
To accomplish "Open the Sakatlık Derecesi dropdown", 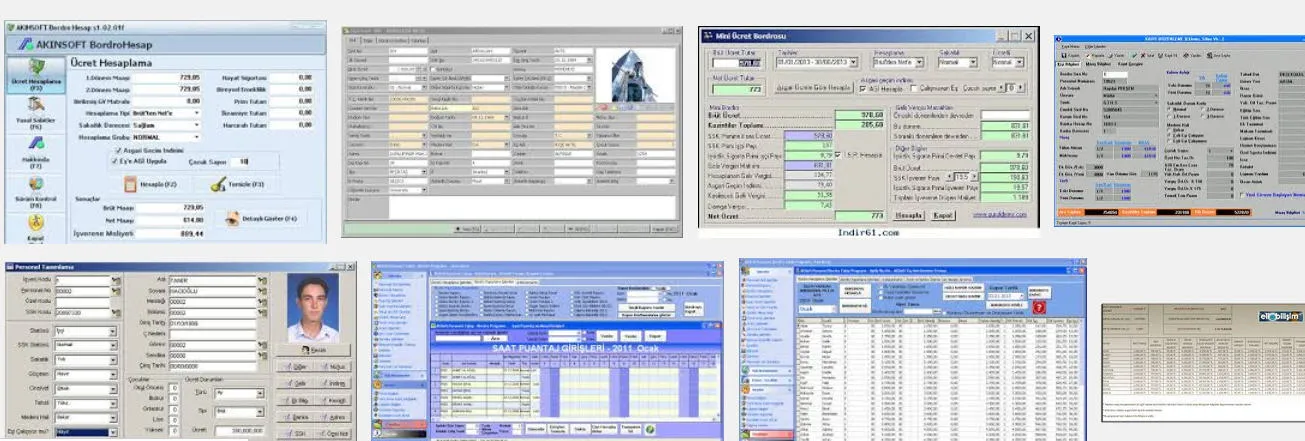I will coord(196,126).
